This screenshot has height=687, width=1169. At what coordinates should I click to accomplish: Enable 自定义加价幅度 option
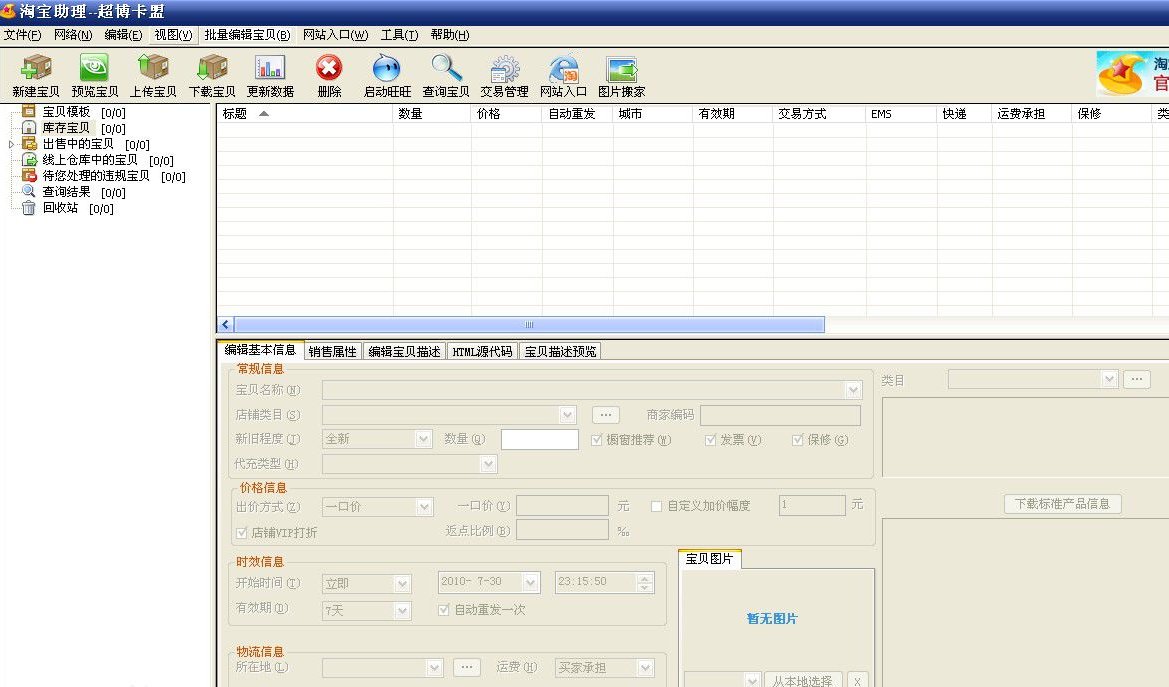[657, 505]
